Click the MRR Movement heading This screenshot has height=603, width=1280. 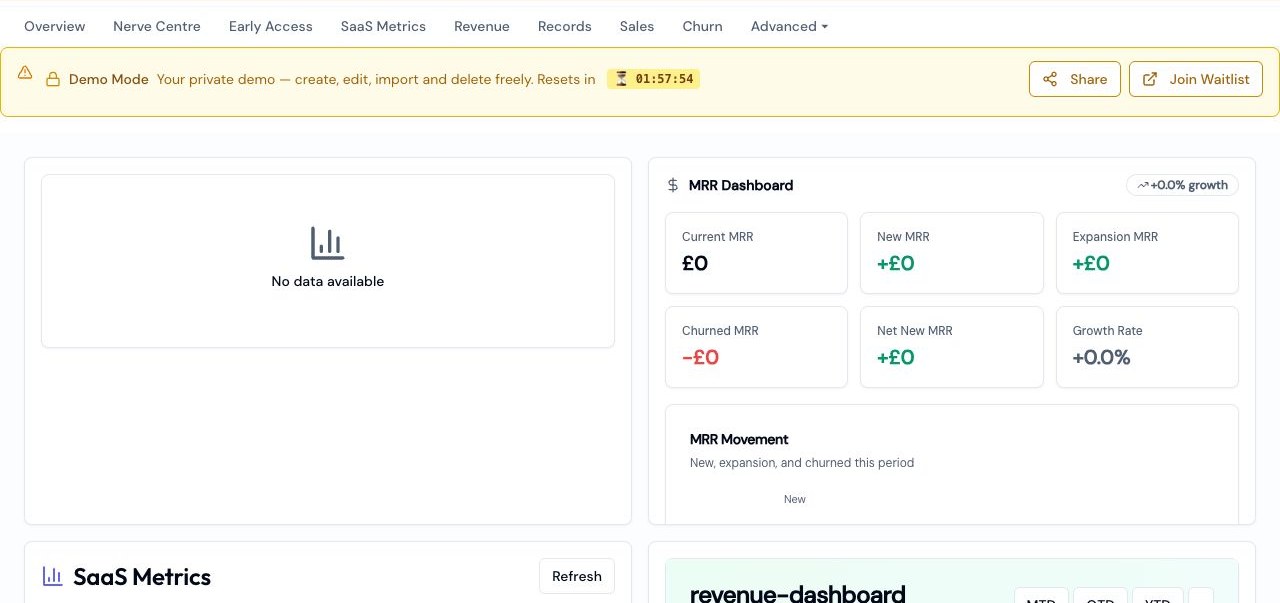pos(739,439)
